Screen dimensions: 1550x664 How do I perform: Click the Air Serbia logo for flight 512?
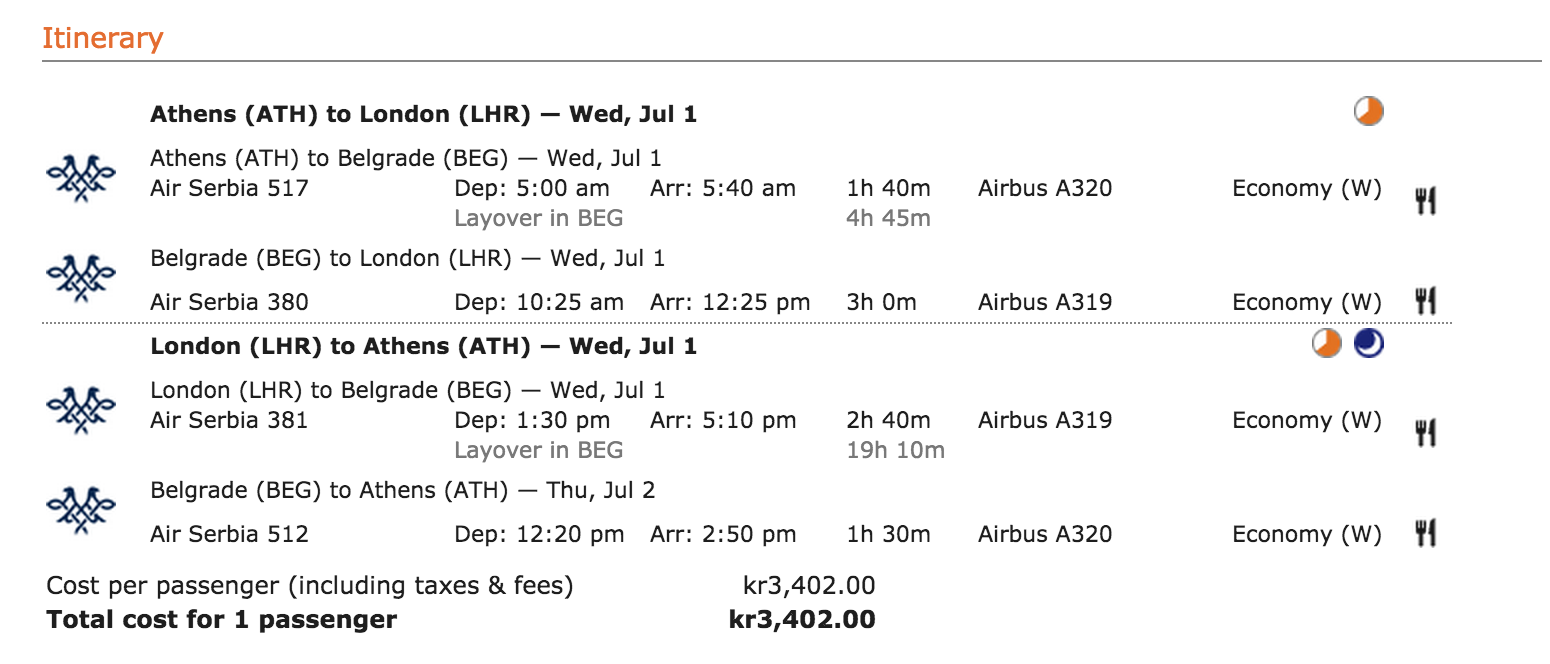81,508
